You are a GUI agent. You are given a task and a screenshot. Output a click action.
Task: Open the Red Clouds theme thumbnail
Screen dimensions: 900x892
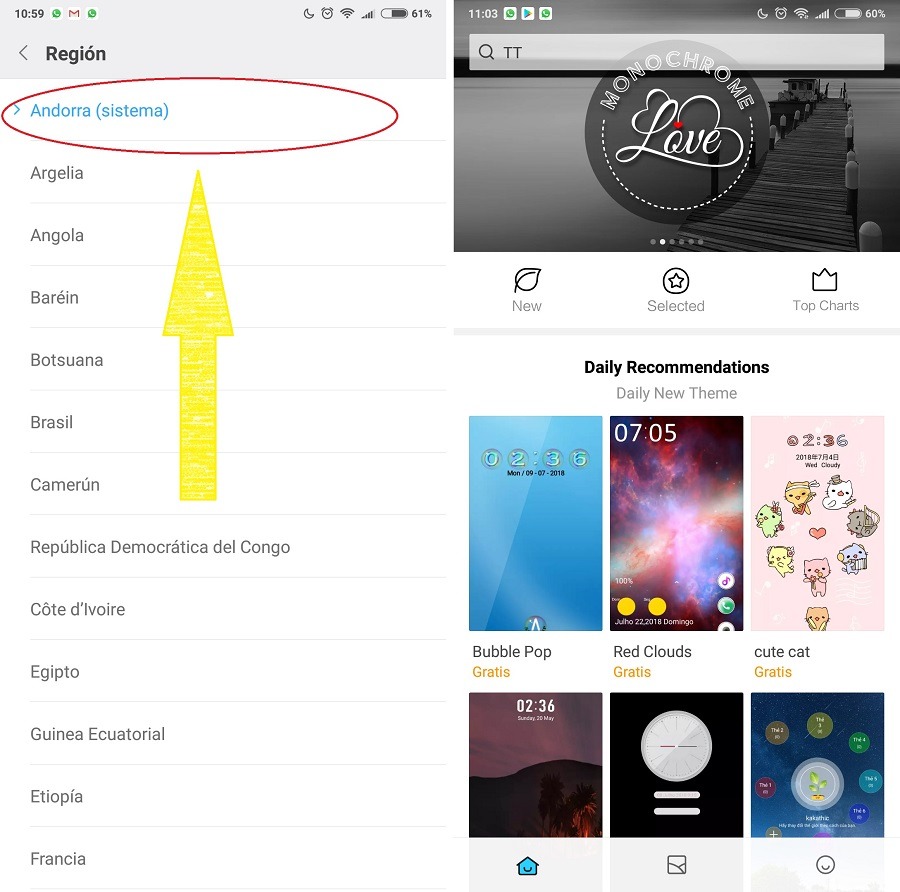click(x=676, y=523)
